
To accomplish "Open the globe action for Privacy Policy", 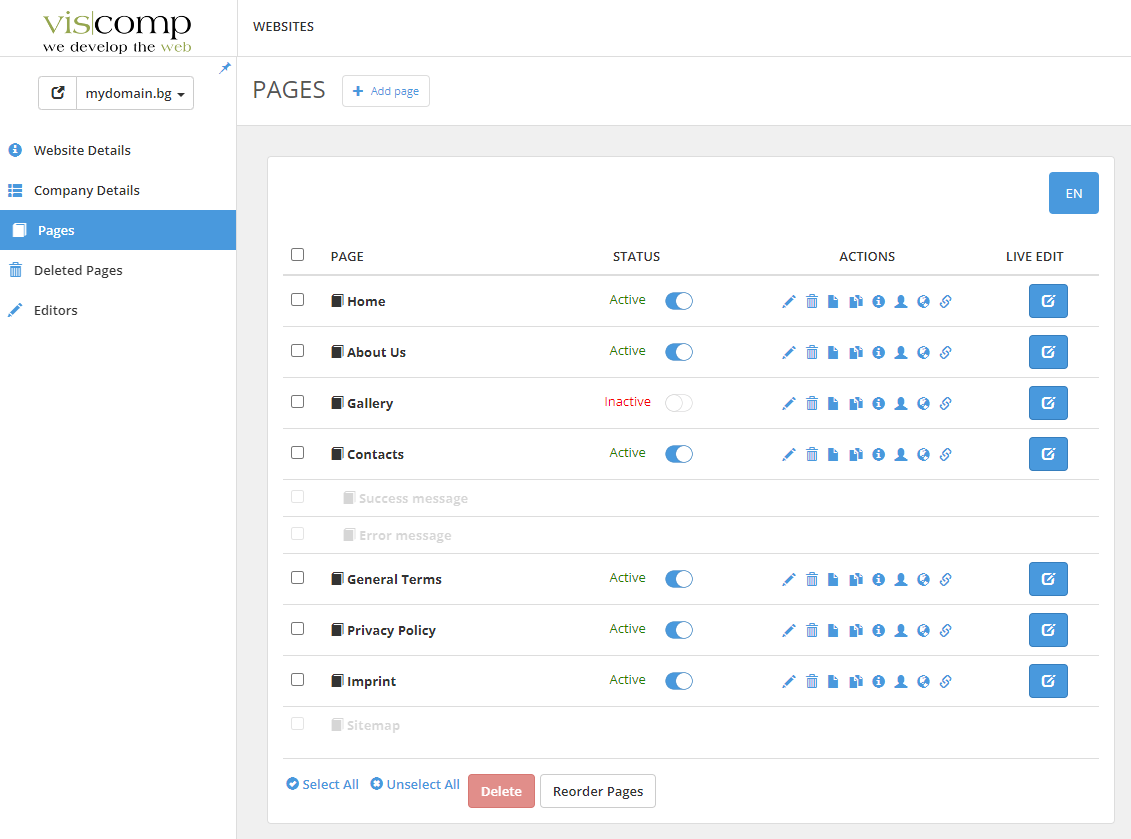I will (x=922, y=629).
